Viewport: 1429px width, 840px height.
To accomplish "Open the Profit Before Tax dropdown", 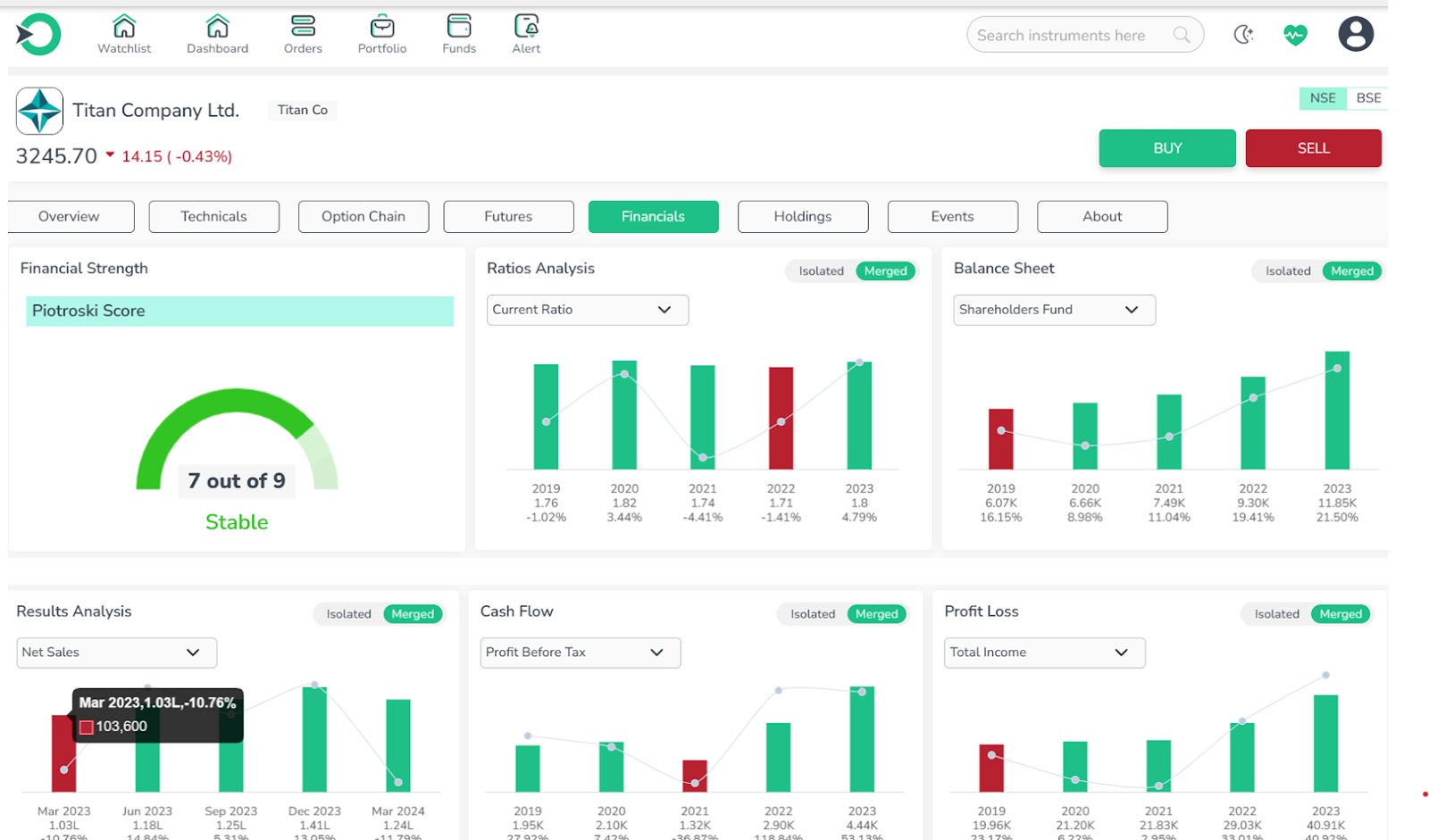I will coord(581,653).
